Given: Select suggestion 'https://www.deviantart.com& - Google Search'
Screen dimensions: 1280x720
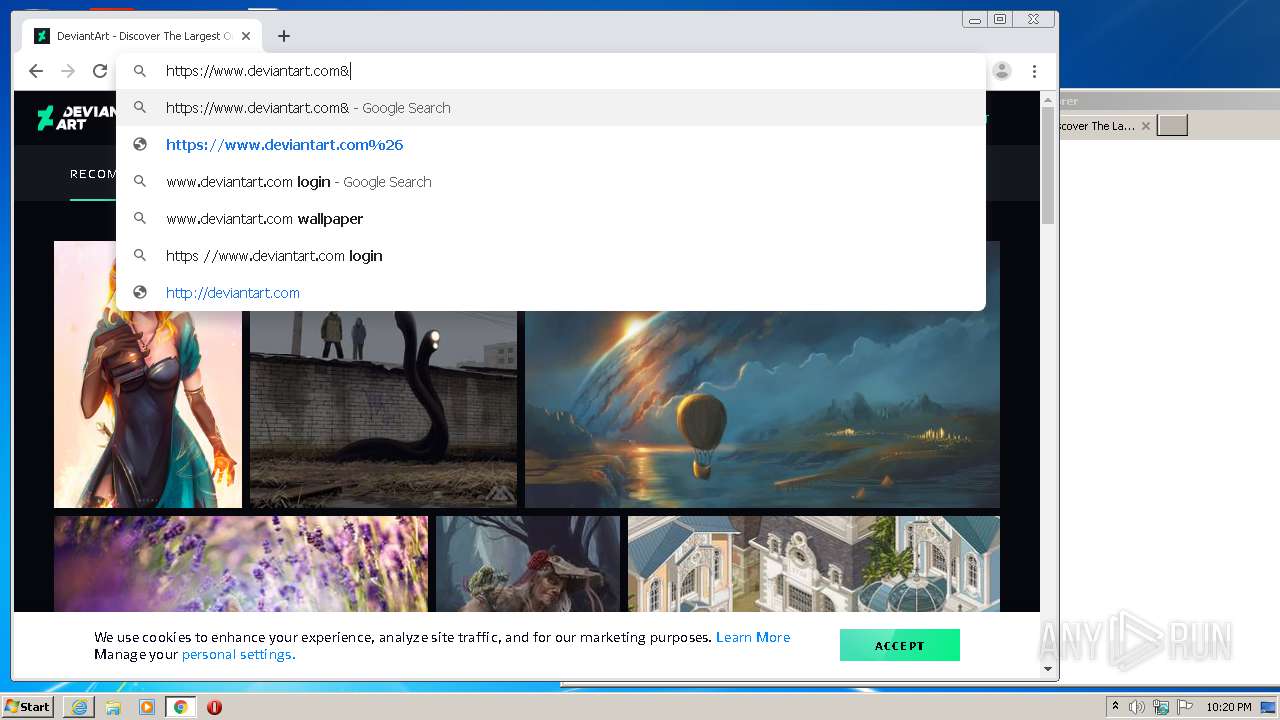Looking at the screenshot, I should coord(551,108).
